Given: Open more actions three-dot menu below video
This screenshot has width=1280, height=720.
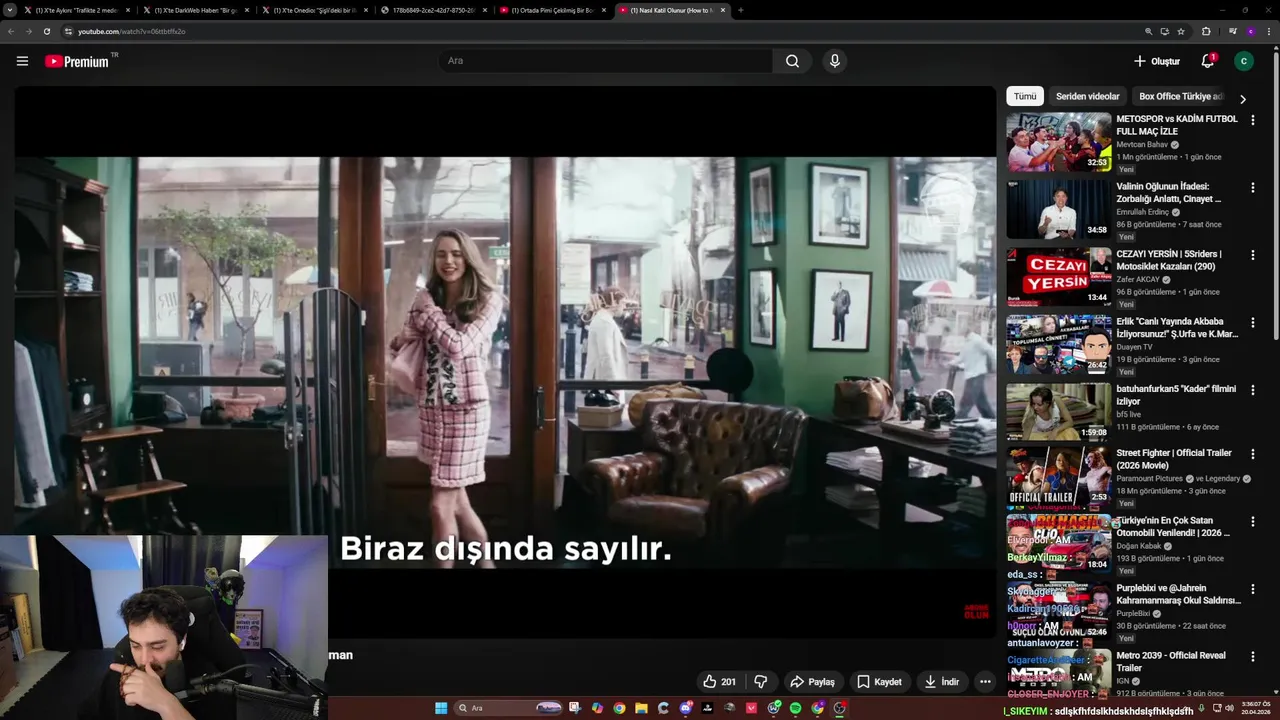Looking at the screenshot, I should pyautogui.click(x=985, y=682).
